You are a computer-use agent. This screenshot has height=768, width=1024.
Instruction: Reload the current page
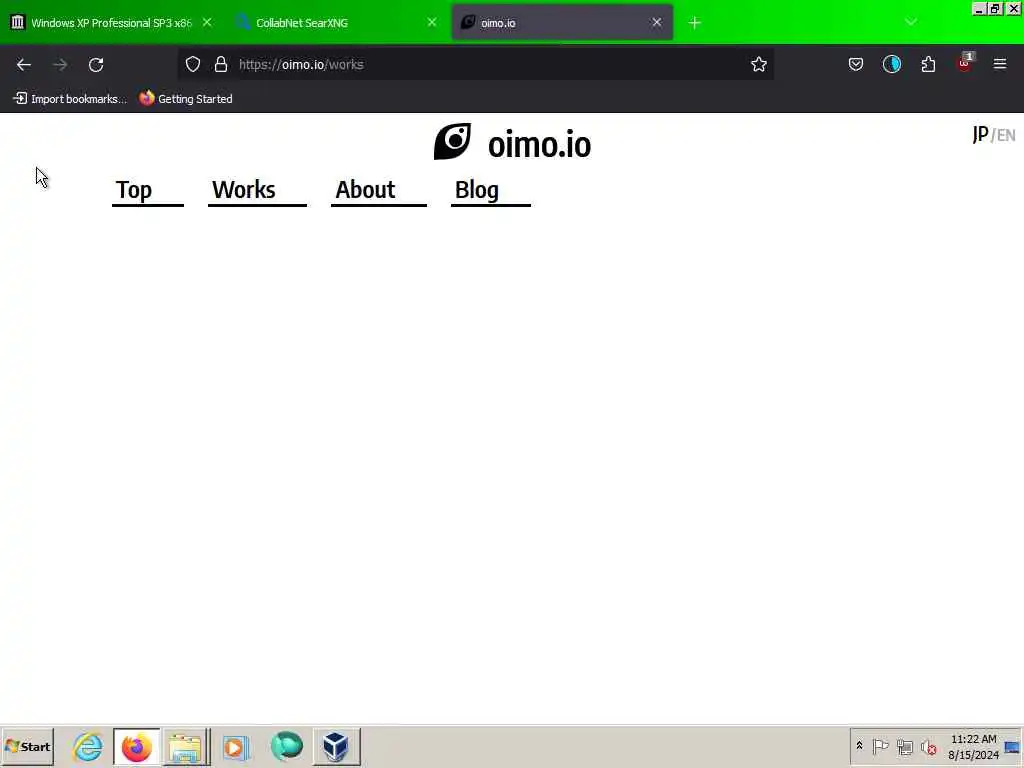[96, 64]
